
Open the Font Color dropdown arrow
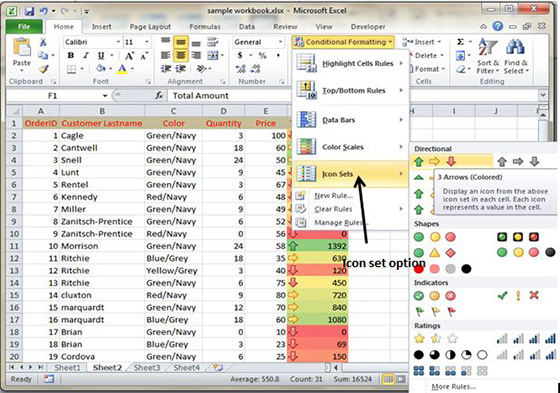click(x=132, y=69)
